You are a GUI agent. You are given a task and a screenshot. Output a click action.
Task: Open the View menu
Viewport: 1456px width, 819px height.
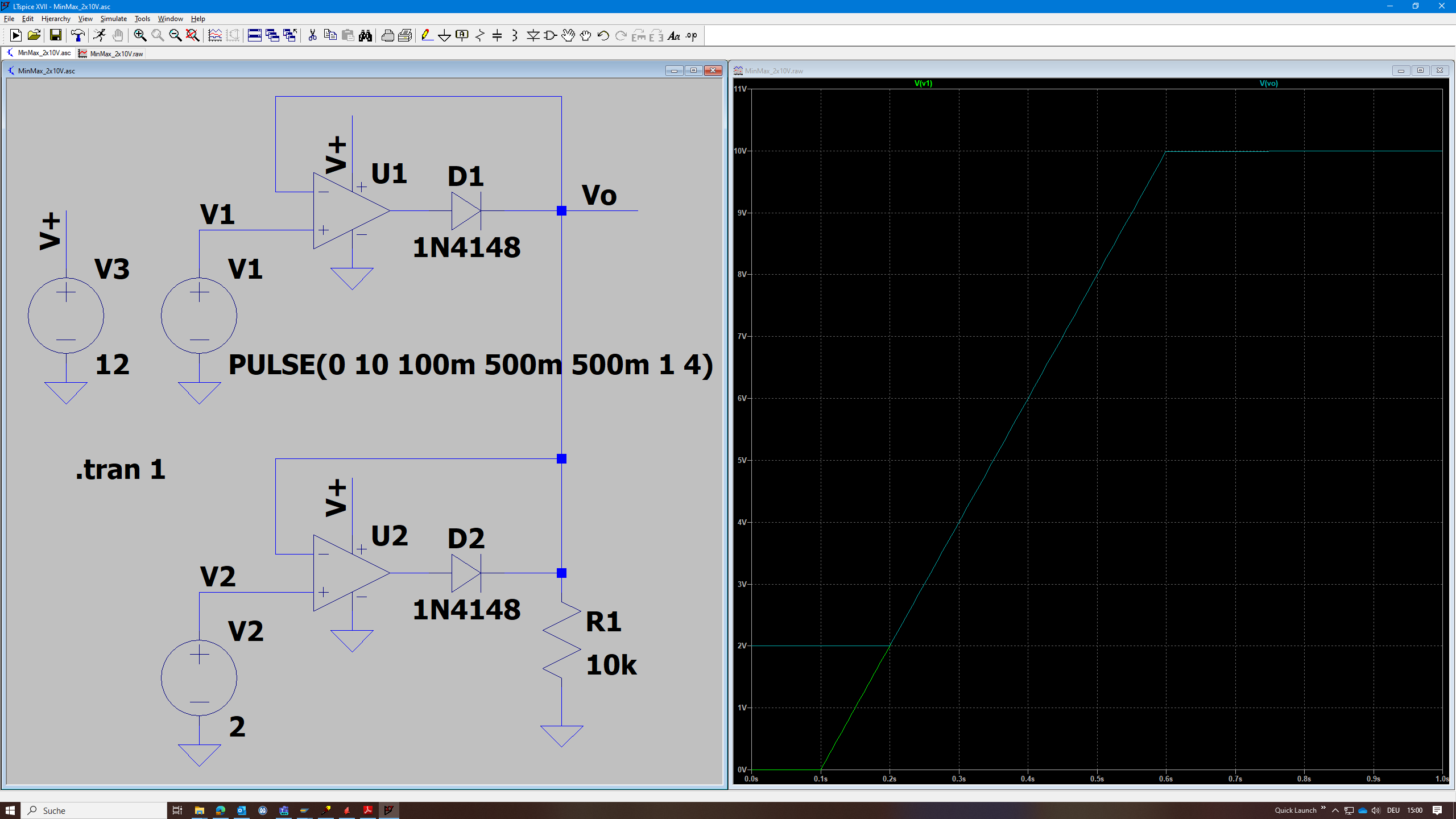point(85,18)
